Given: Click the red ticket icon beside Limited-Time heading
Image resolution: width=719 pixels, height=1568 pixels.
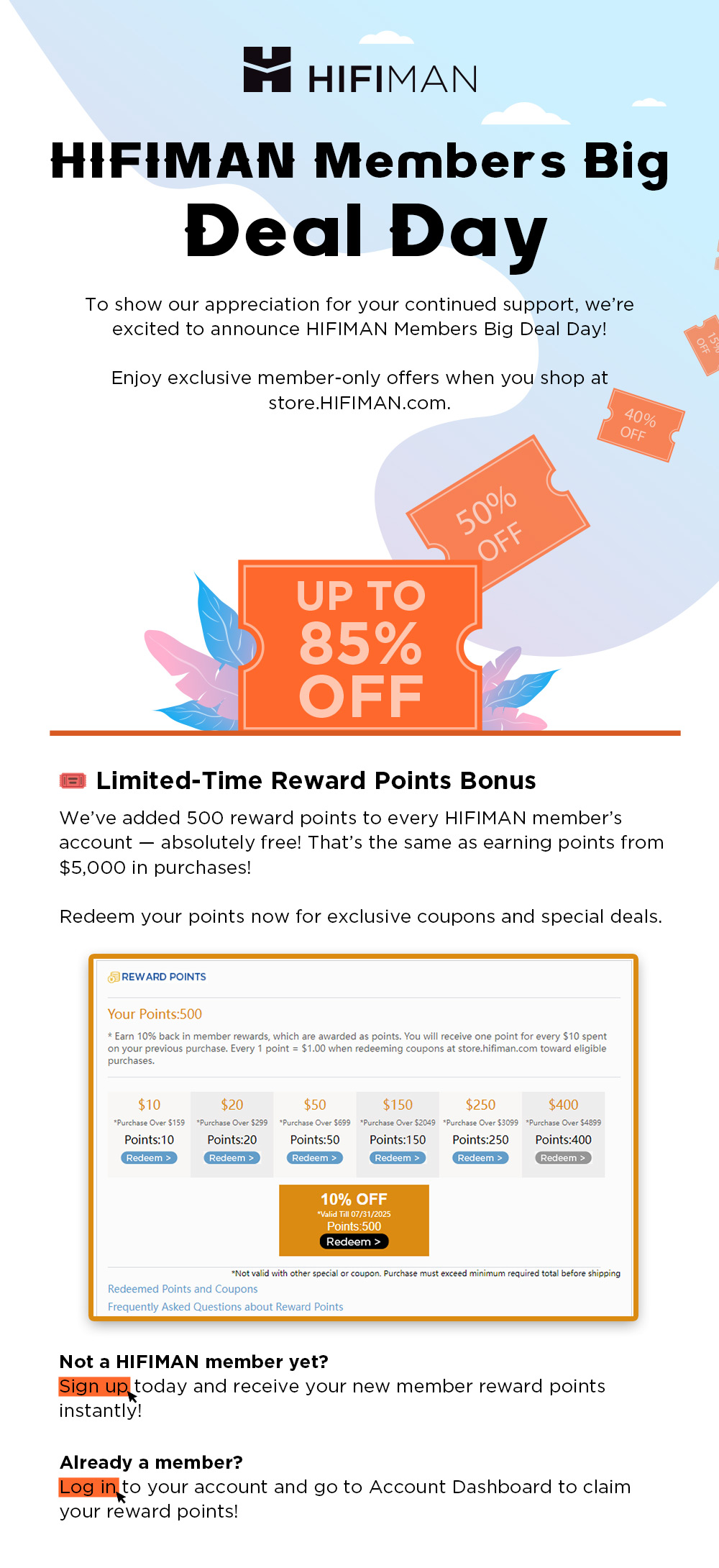Looking at the screenshot, I should point(73,780).
